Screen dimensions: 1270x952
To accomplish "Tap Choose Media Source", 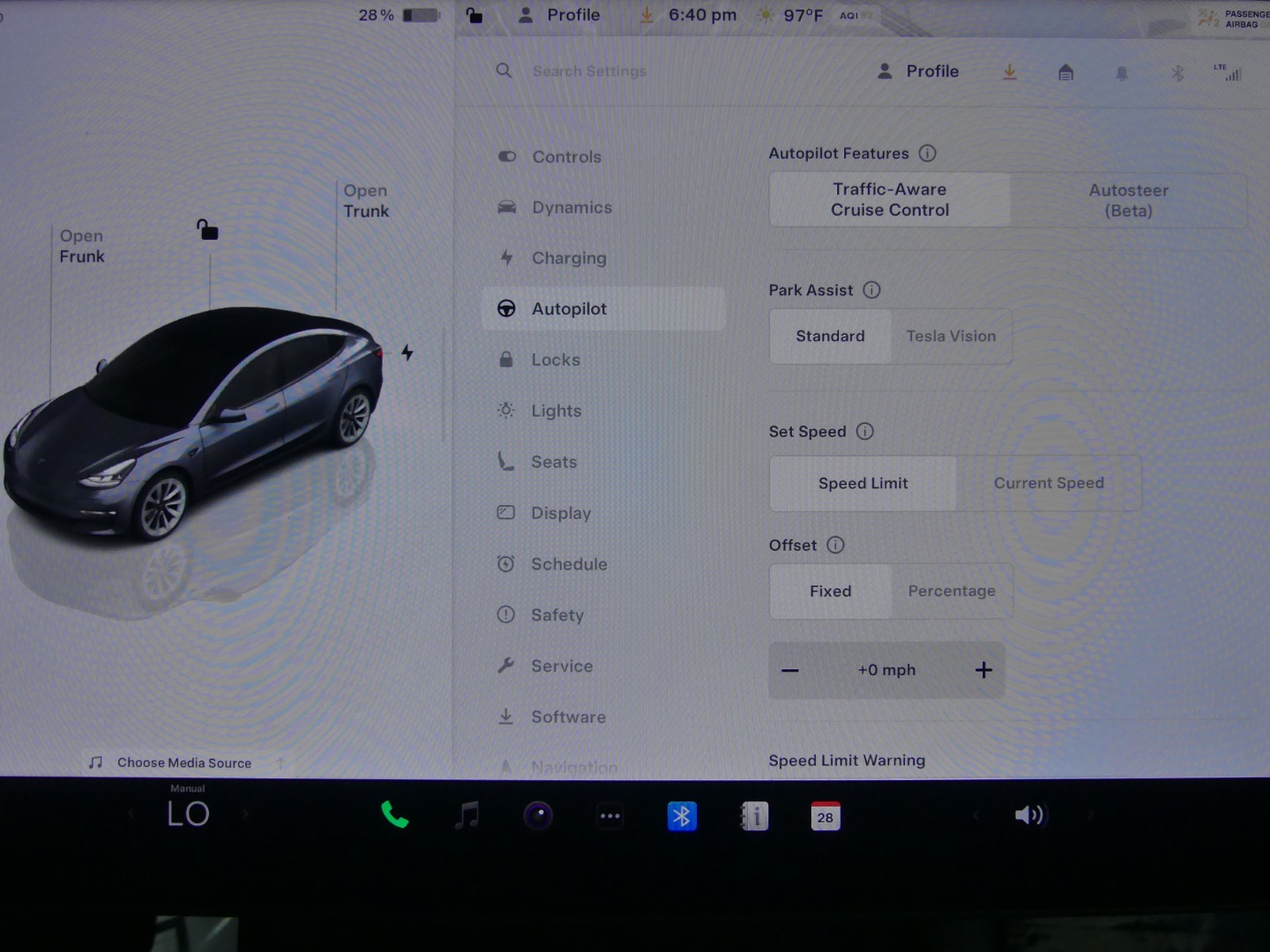I will click(x=184, y=762).
